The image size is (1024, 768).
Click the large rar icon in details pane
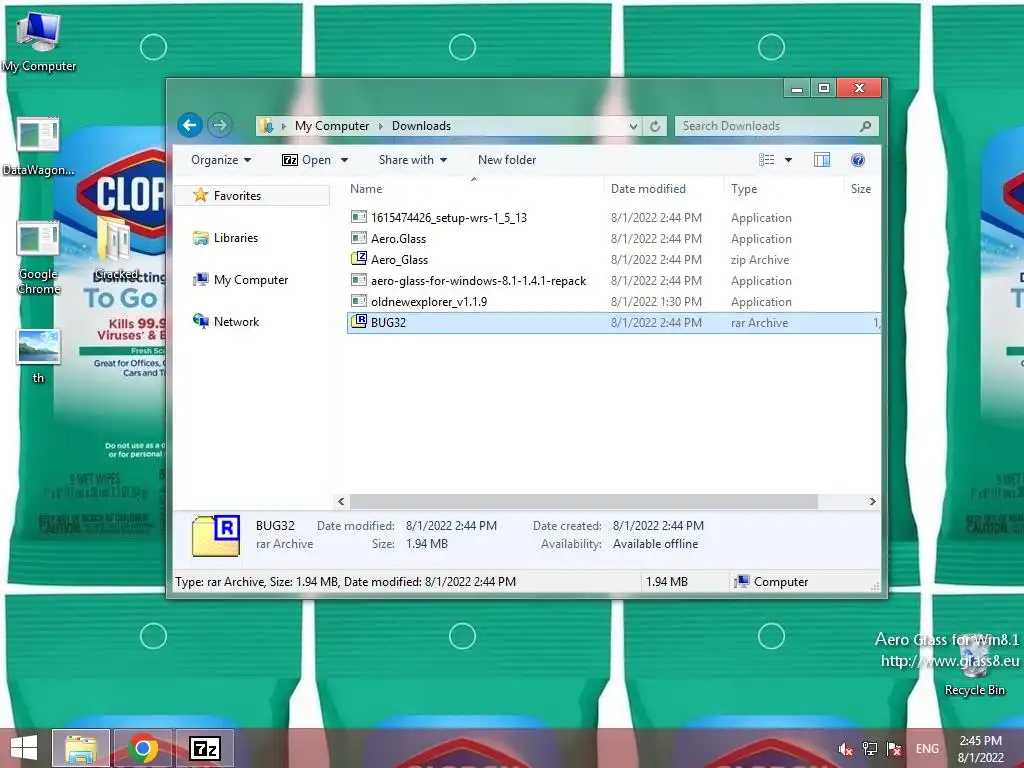216,536
